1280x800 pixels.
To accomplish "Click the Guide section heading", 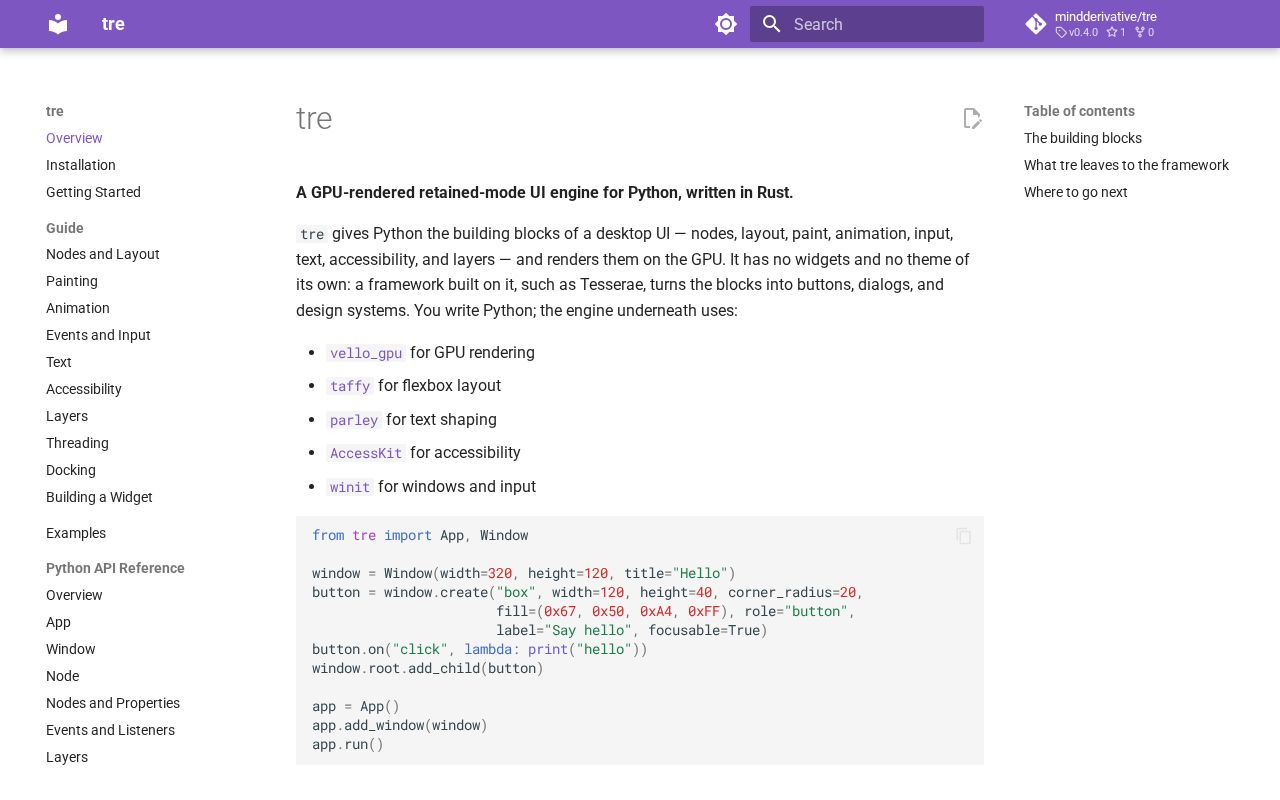I will 65,228.
